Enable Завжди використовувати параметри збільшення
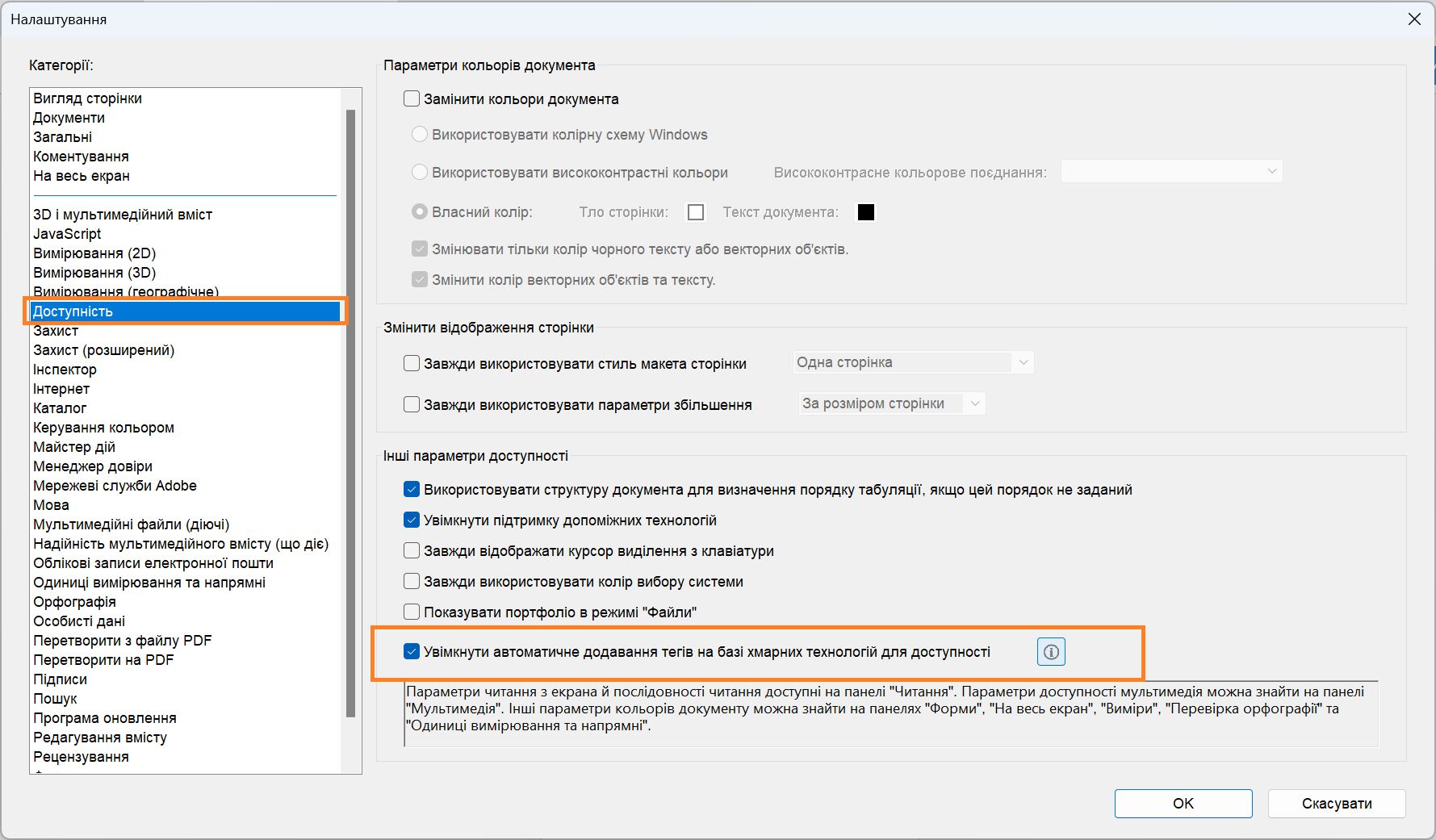Screen dimensions: 1436x840 pyautogui.click(x=412, y=404)
